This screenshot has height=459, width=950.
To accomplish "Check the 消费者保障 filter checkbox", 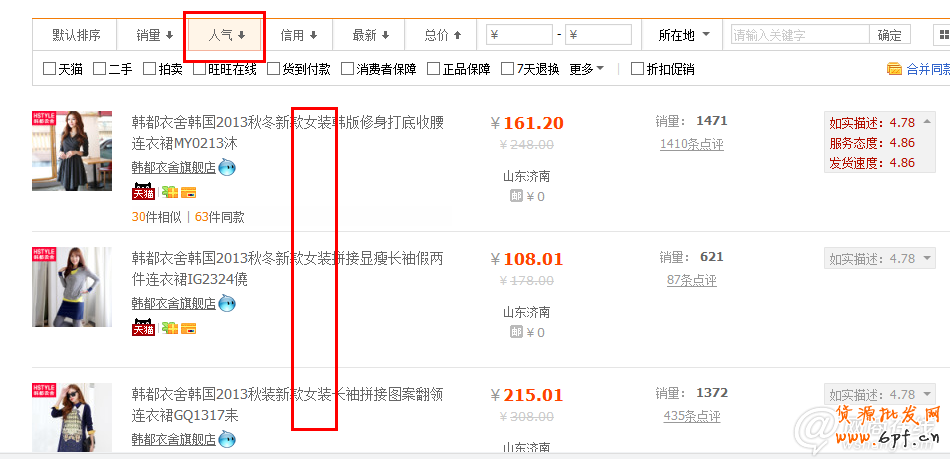I will 347,69.
